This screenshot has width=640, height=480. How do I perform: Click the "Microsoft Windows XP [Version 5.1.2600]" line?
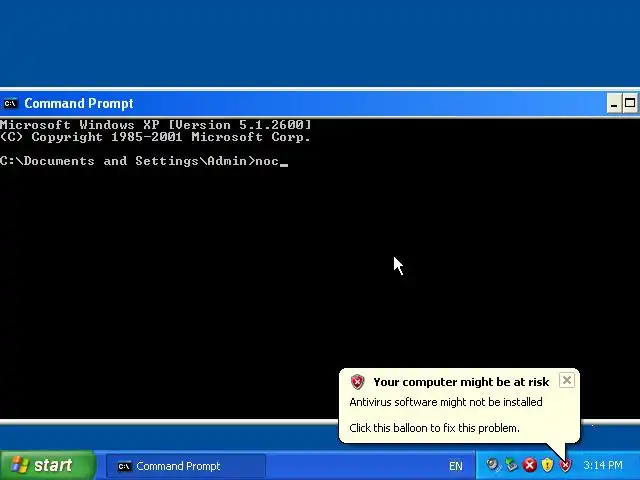pyautogui.click(x=156, y=124)
